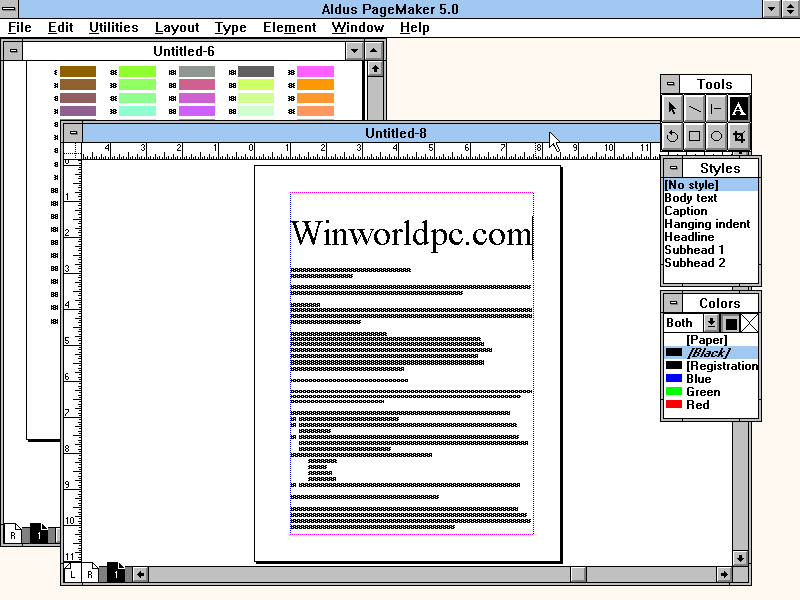The image size is (800, 600).
Task: Go to left master page L in Untitled-8
Action: point(72,574)
